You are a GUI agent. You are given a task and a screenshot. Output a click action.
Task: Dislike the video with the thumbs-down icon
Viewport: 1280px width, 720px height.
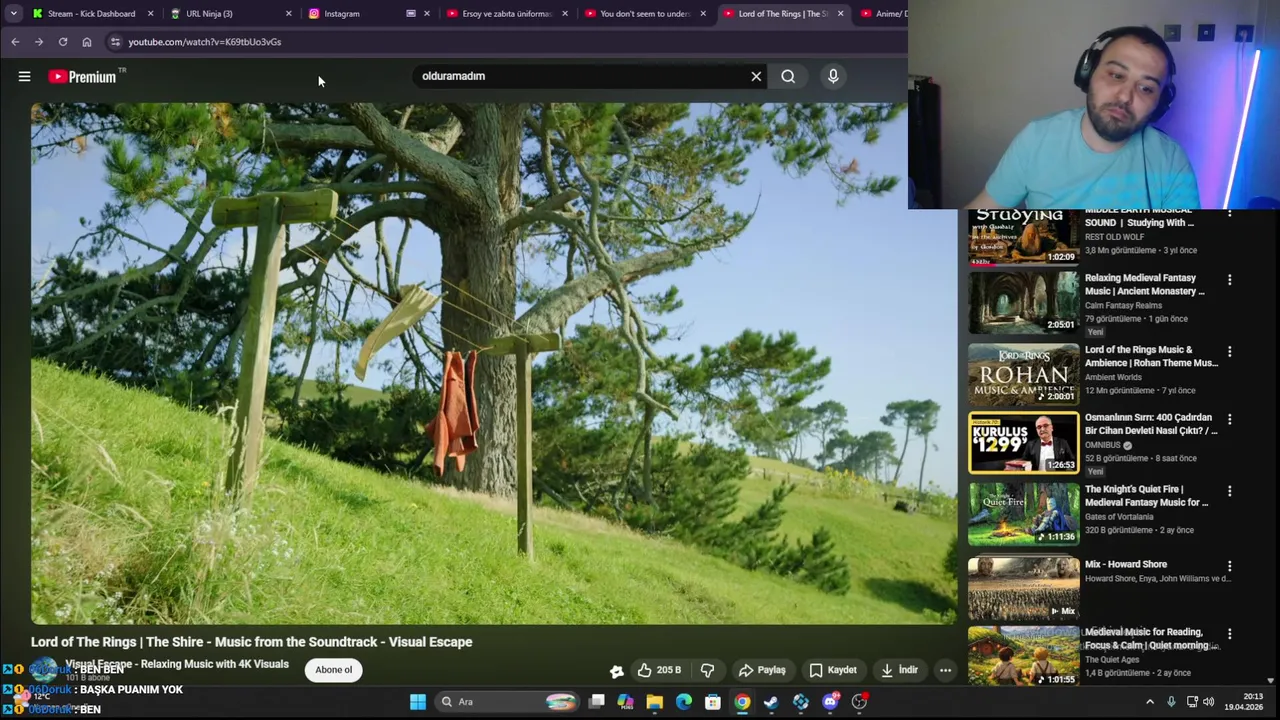point(707,670)
